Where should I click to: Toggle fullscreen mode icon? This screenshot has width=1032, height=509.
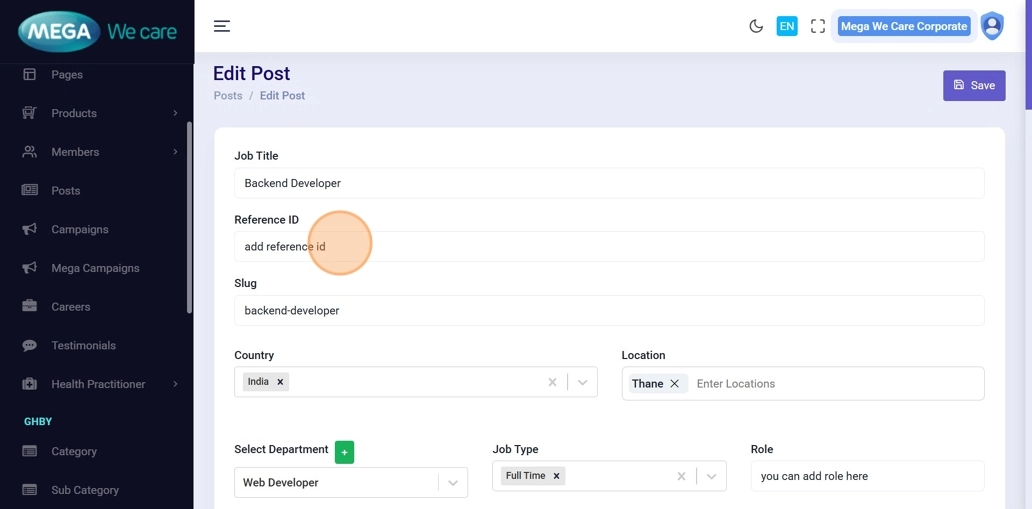coord(818,26)
